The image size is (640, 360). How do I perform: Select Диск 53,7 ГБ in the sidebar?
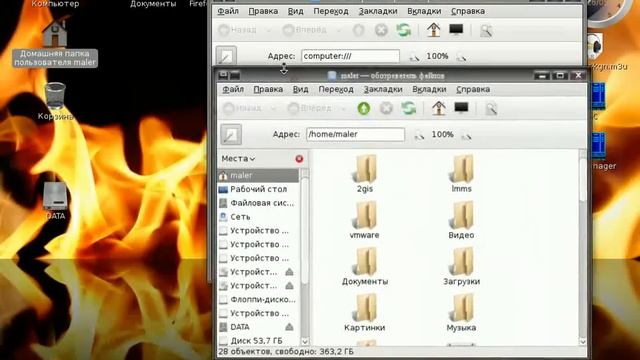[258, 340]
